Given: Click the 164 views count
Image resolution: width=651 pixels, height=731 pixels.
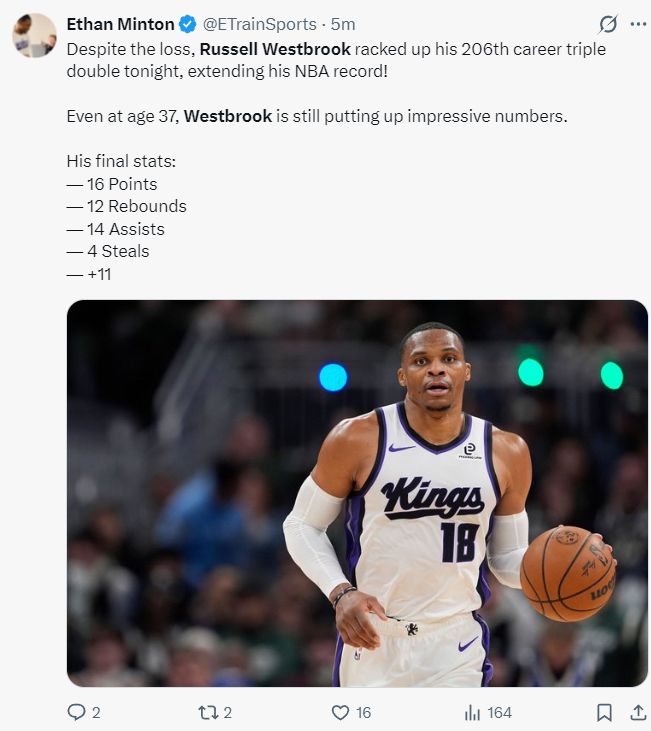Looking at the screenshot, I should 499,712.
